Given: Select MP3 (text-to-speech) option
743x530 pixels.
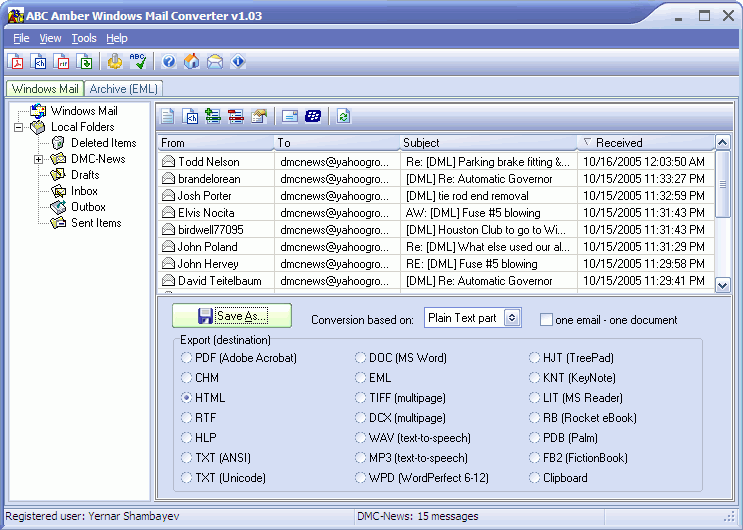Looking at the screenshot, I should [x=361, y=458].
